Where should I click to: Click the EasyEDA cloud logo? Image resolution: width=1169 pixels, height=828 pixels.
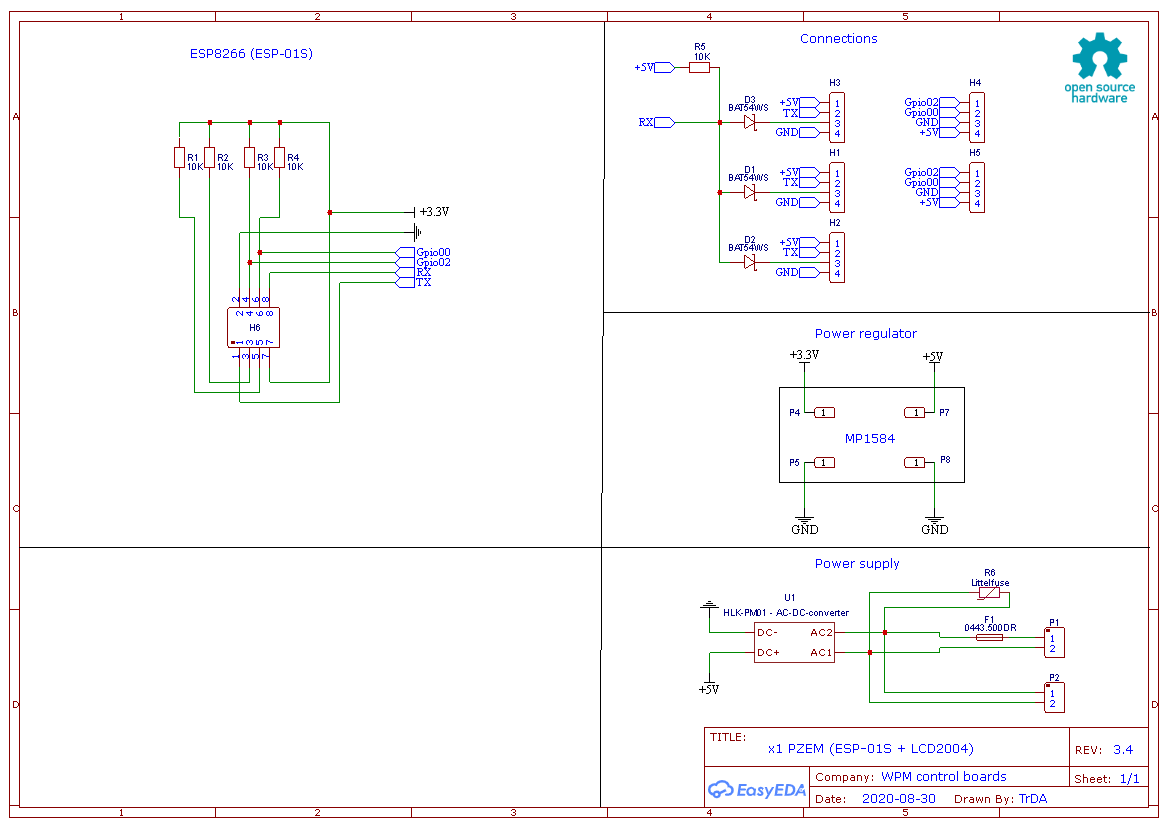pyautogui.click(x=757, y=789)
